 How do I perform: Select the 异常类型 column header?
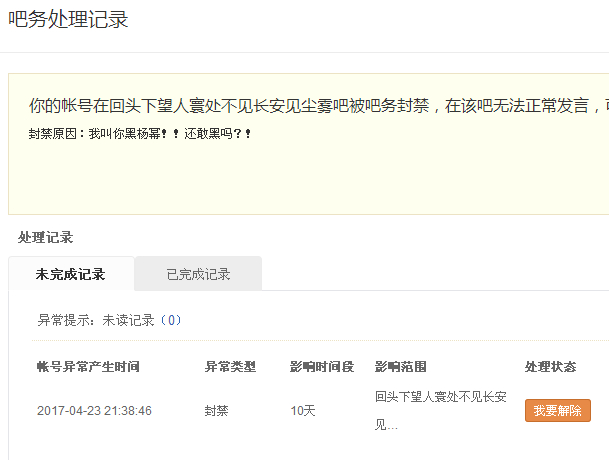click(230, 367)
